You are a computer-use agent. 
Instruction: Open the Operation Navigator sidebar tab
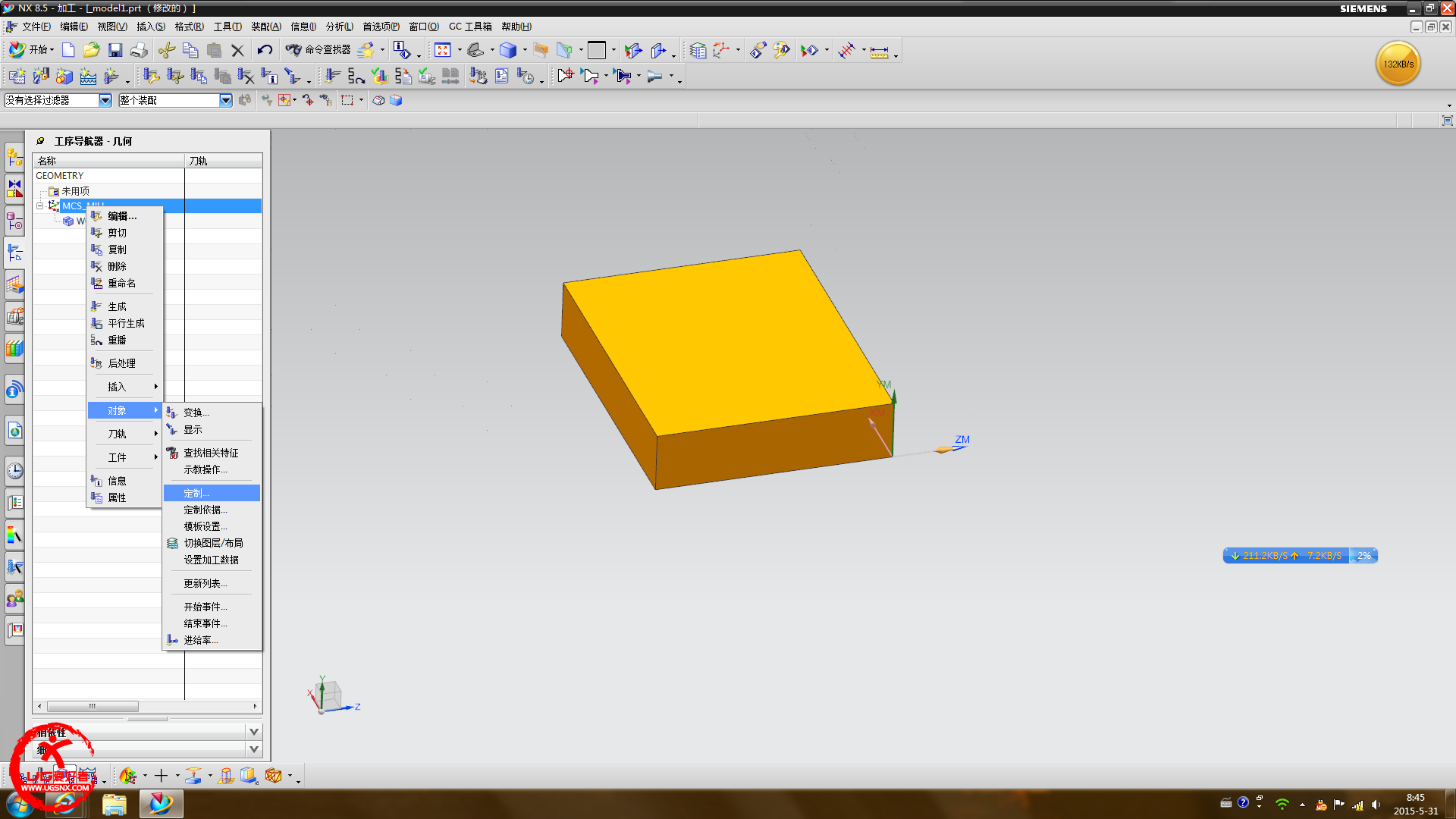click(14, 253)
